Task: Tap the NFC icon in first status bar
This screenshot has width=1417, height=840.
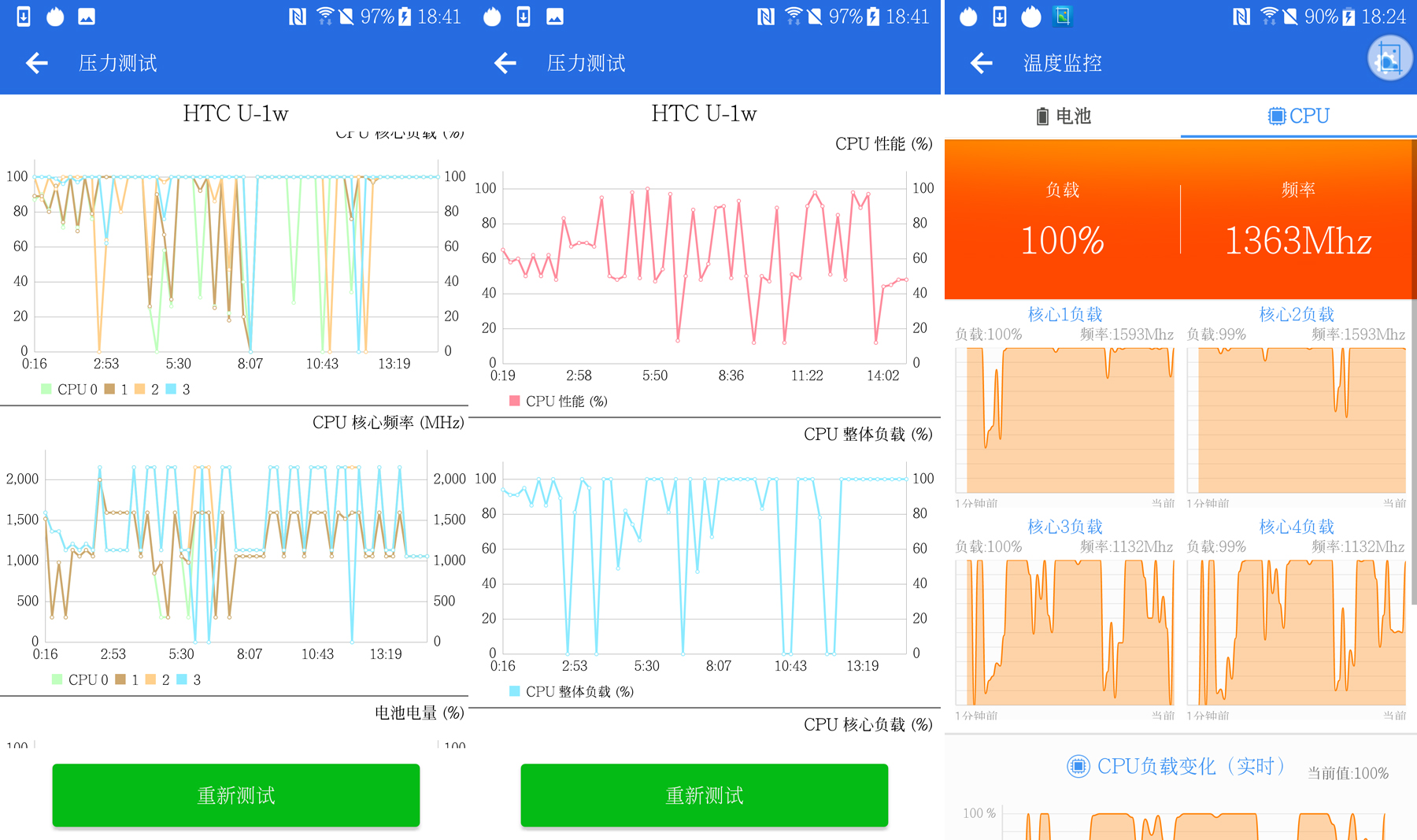Action: [298, 17]
